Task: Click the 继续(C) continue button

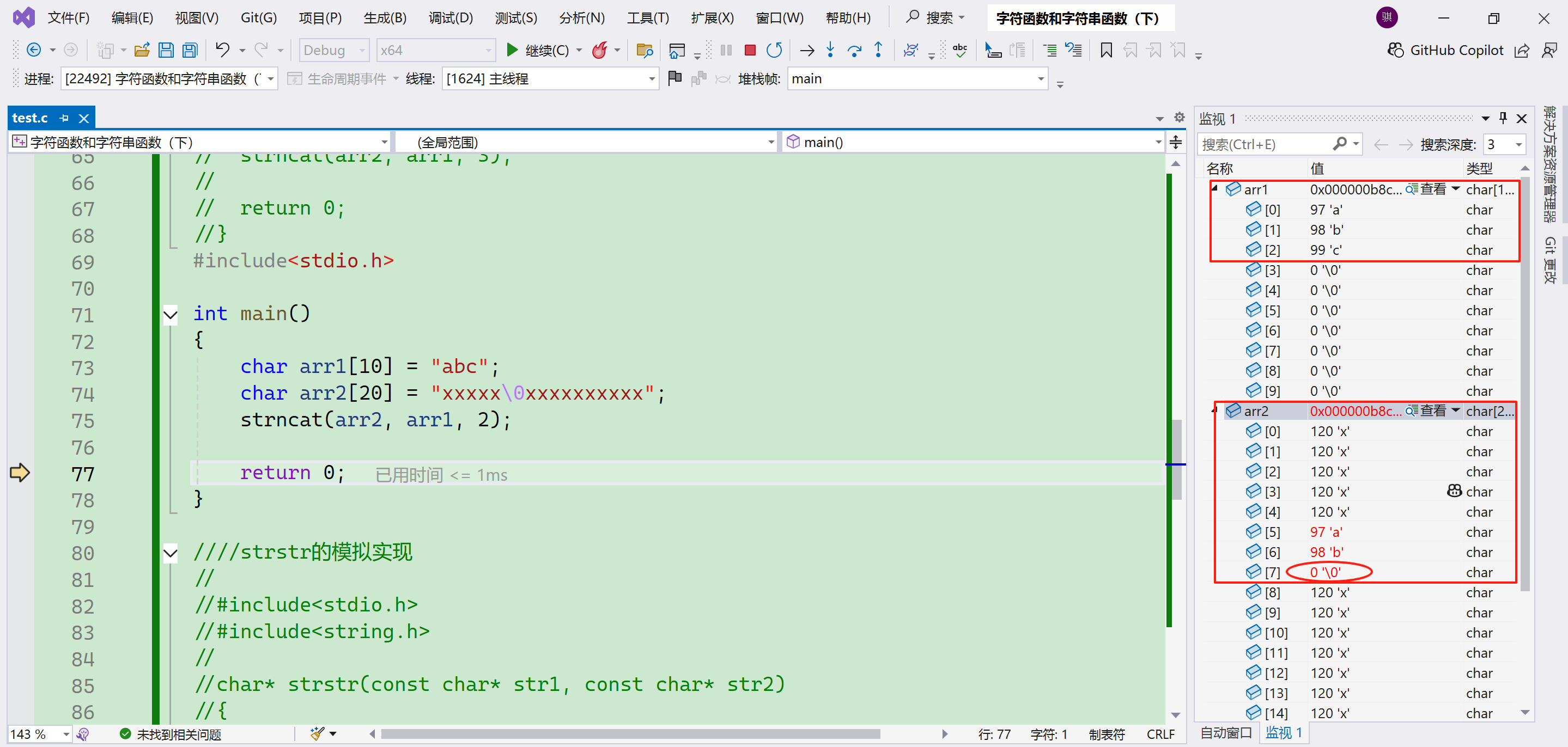Action: point(538,51)
